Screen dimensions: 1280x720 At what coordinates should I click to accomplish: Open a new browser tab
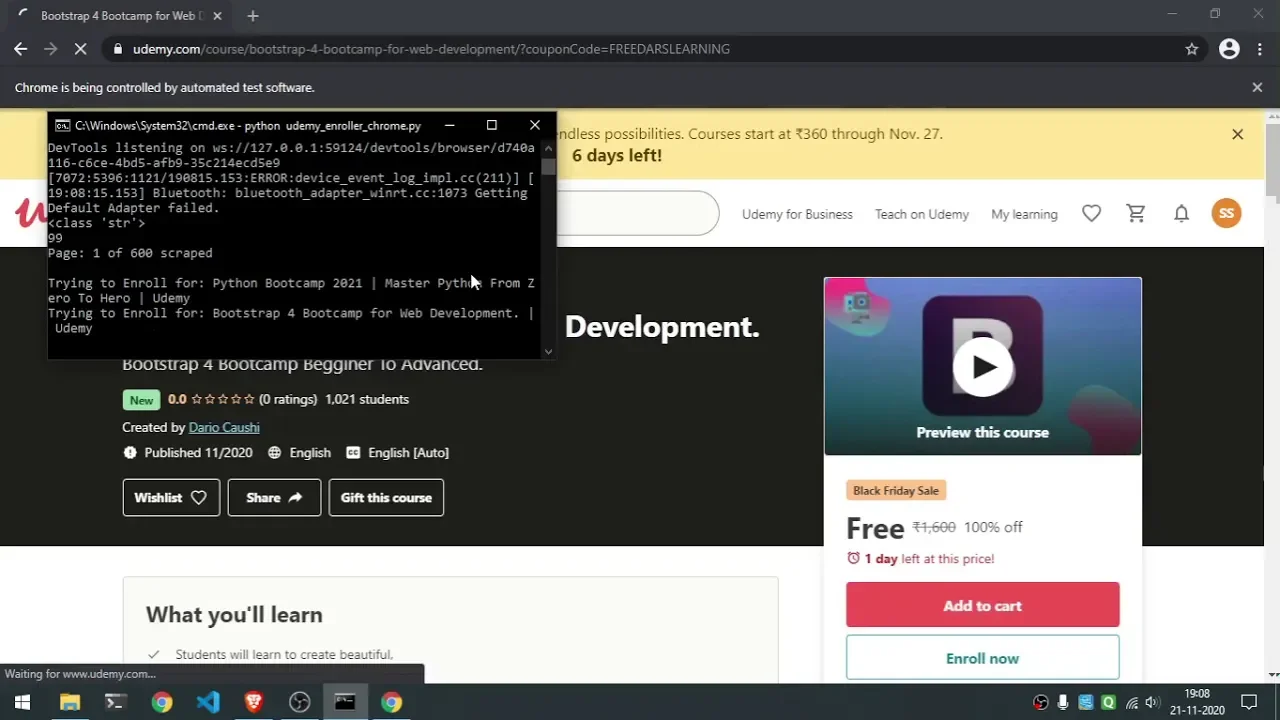click(x=253, y=16)
